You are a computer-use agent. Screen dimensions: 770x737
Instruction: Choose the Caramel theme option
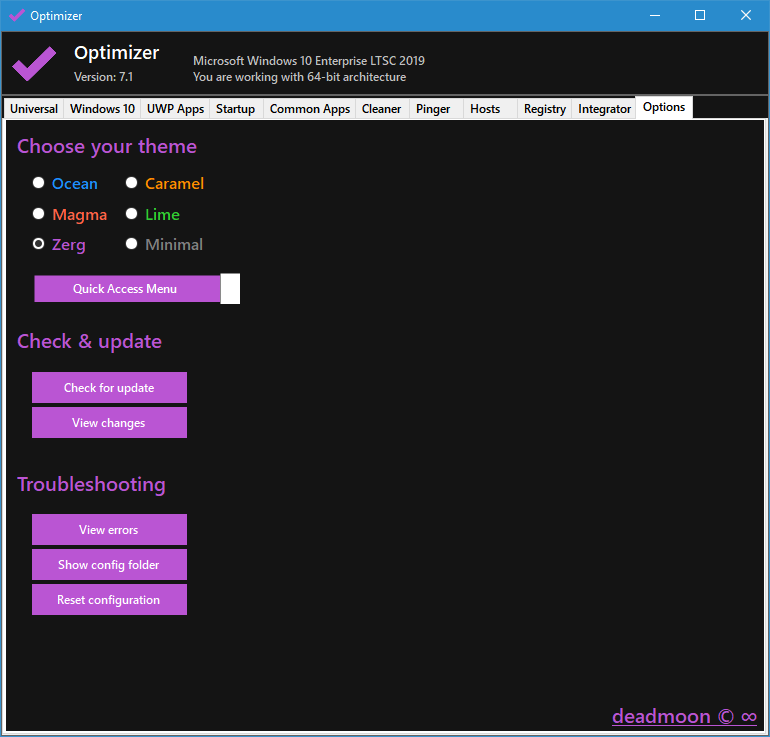tap(132, 183)
